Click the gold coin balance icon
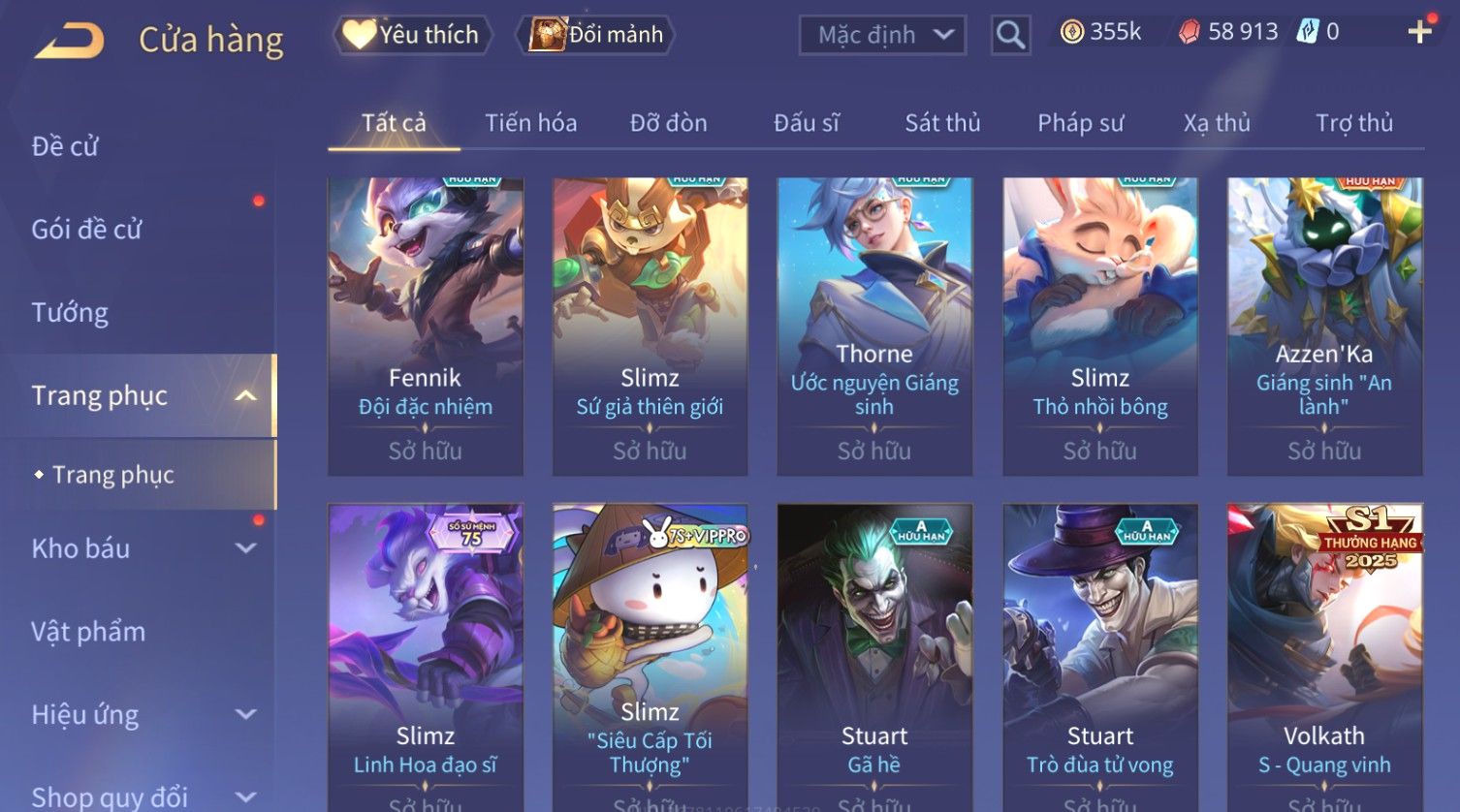The image size is (1460, 812). [x=1071, y=33]
